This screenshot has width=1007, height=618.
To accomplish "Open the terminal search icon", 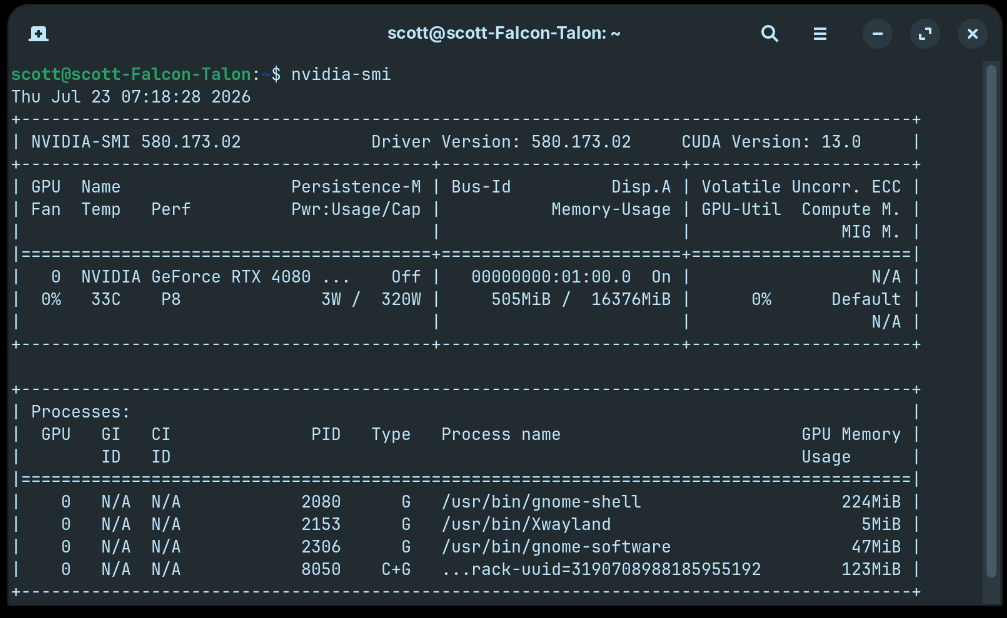I will 769,33.
